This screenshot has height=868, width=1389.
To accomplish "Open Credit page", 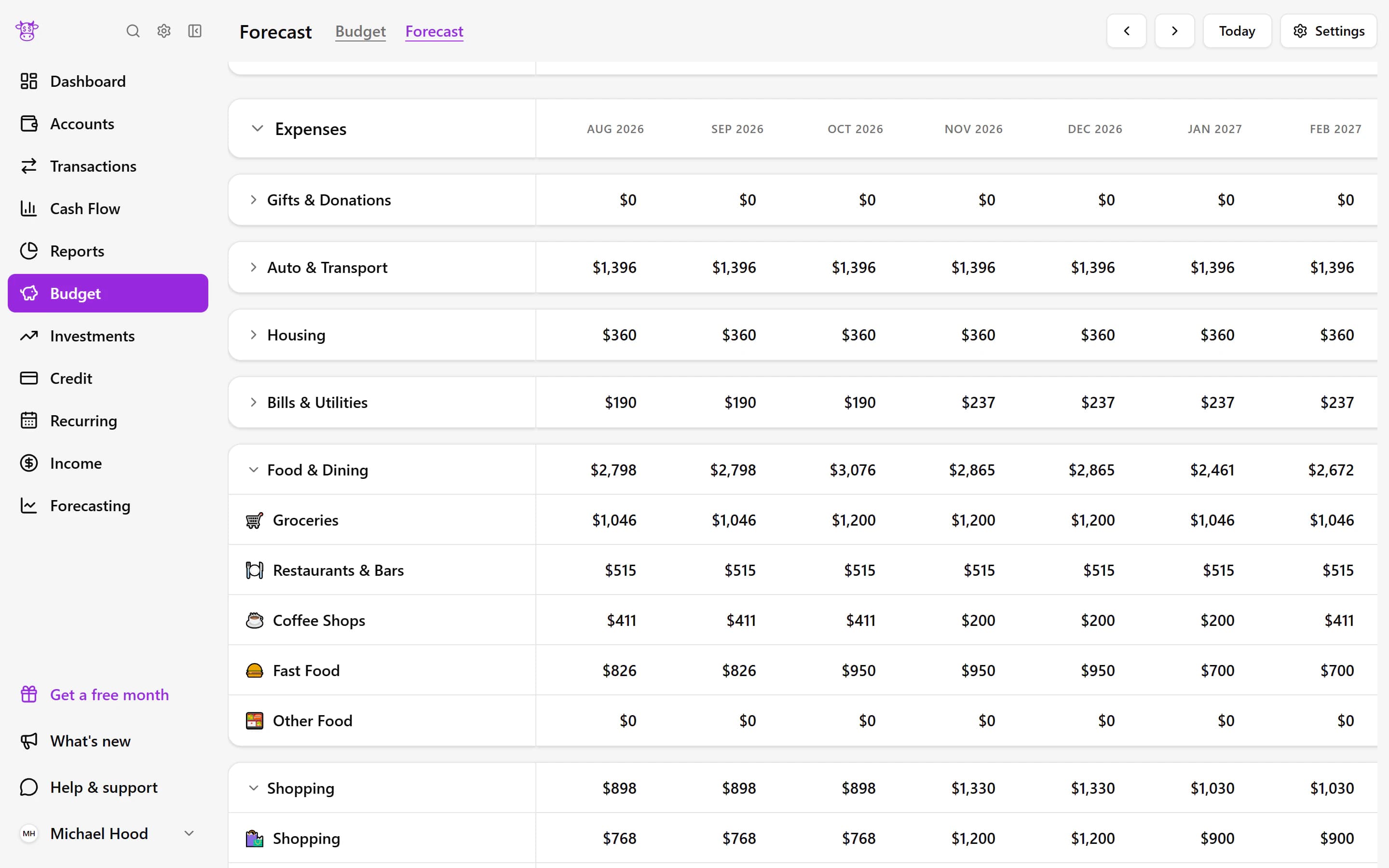I will tap(108, 379).
